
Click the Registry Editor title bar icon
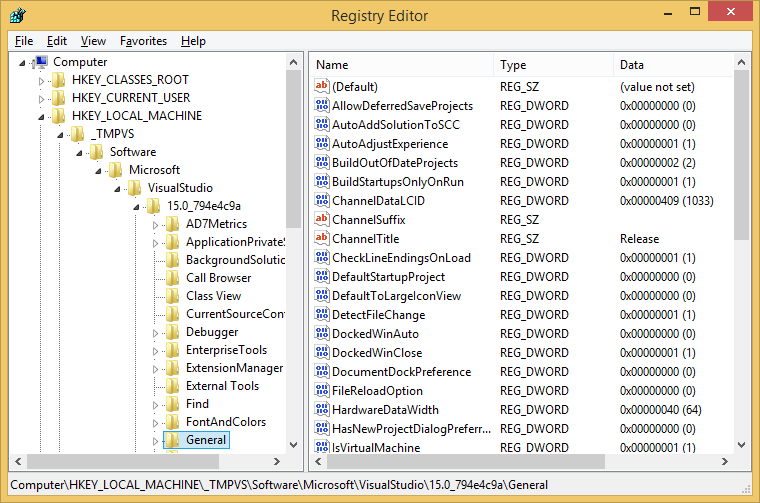18,15
